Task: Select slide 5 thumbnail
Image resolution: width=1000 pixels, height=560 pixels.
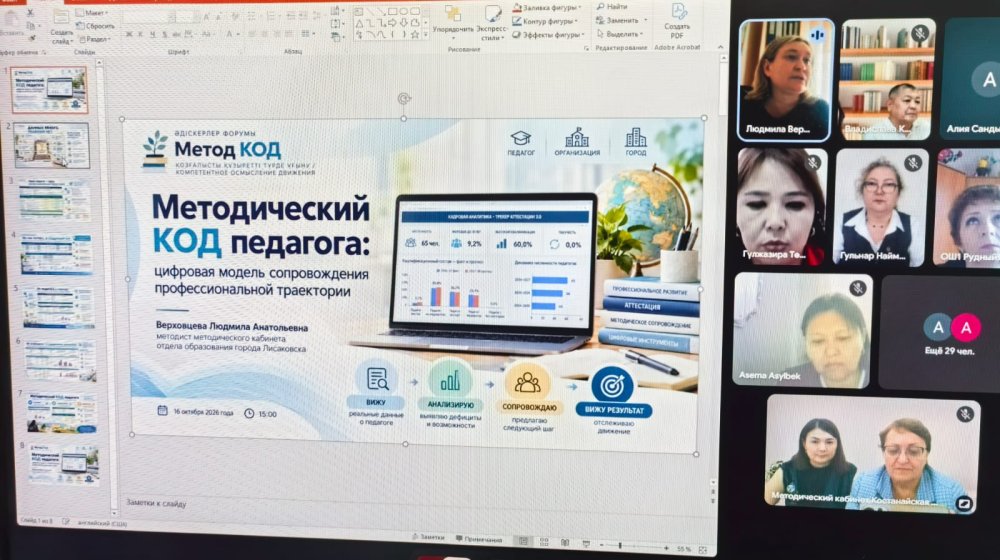Action: point(58,307)
